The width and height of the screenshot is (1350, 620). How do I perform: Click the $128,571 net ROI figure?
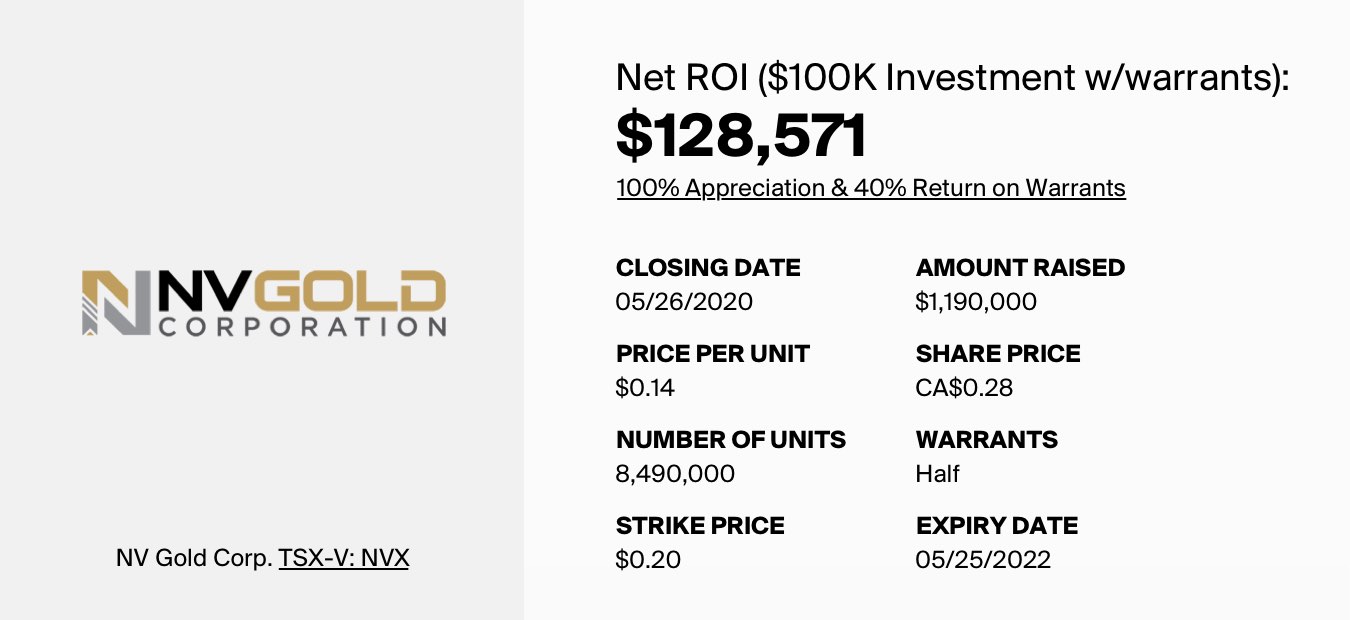[741, 137]
